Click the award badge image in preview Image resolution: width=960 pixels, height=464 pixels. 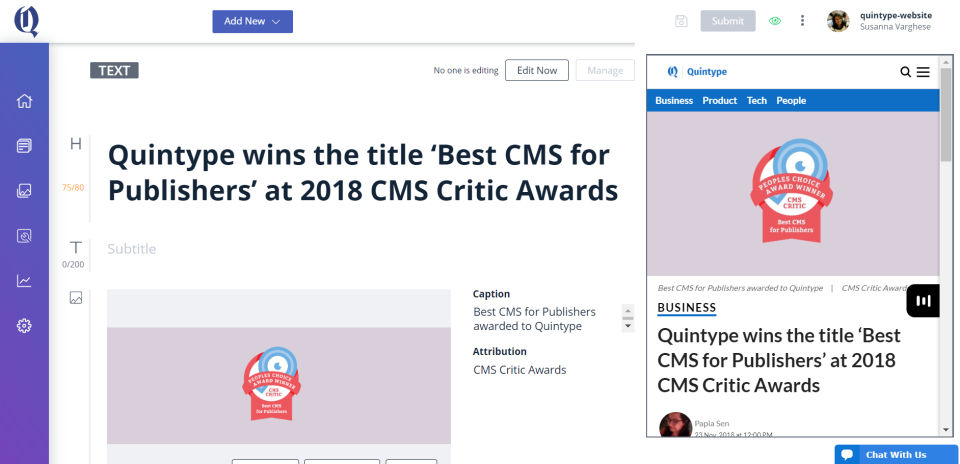pyautogui.click(x=792, y=190)
